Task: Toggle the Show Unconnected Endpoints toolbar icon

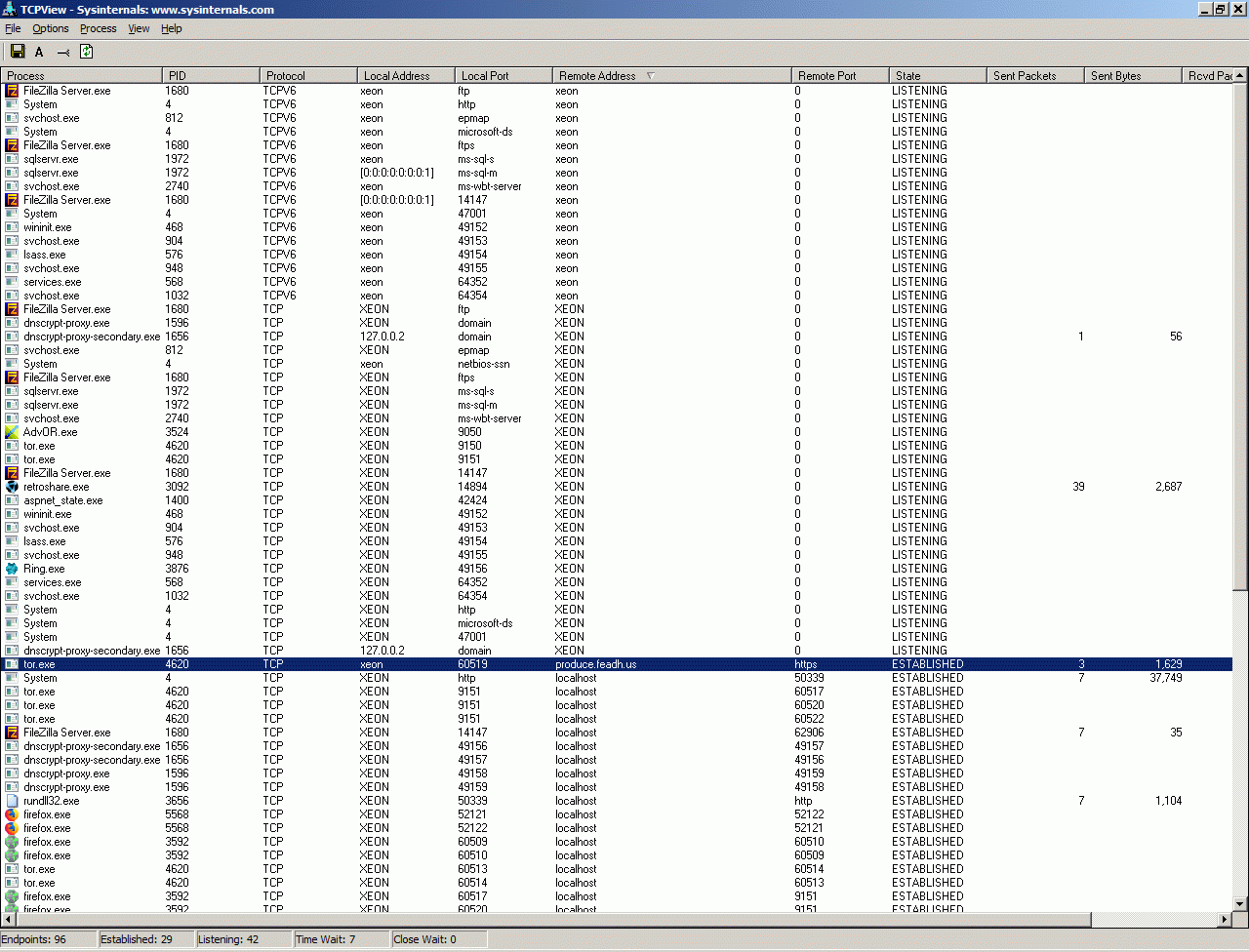Action: [x=63, y=52]
